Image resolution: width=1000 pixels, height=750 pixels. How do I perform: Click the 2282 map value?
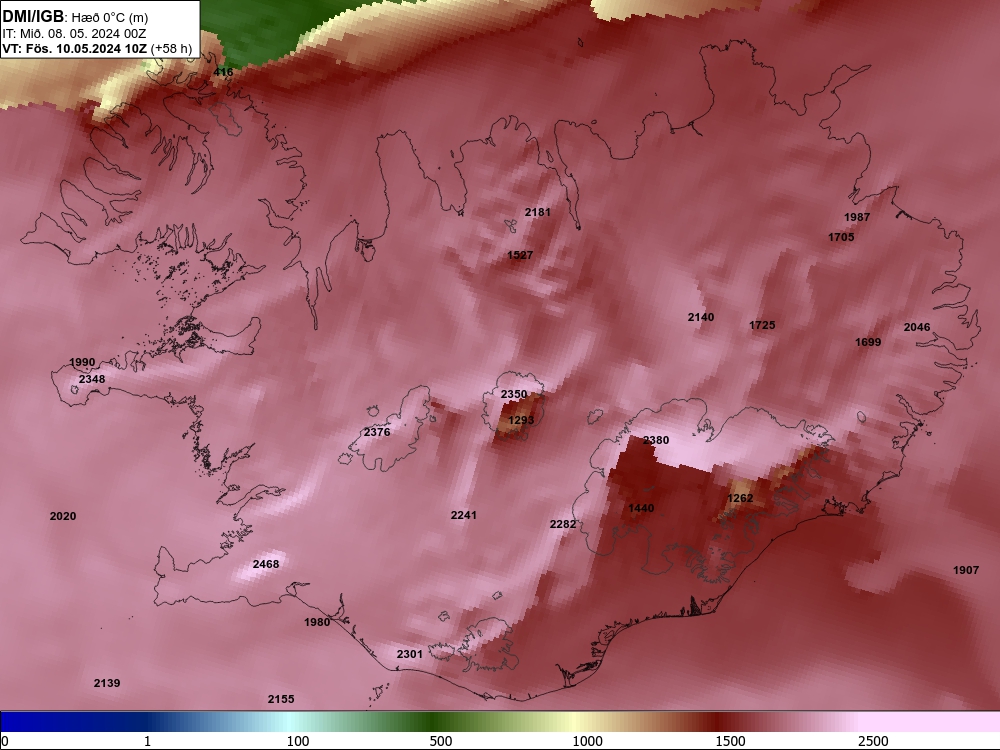tap(563, 524)
